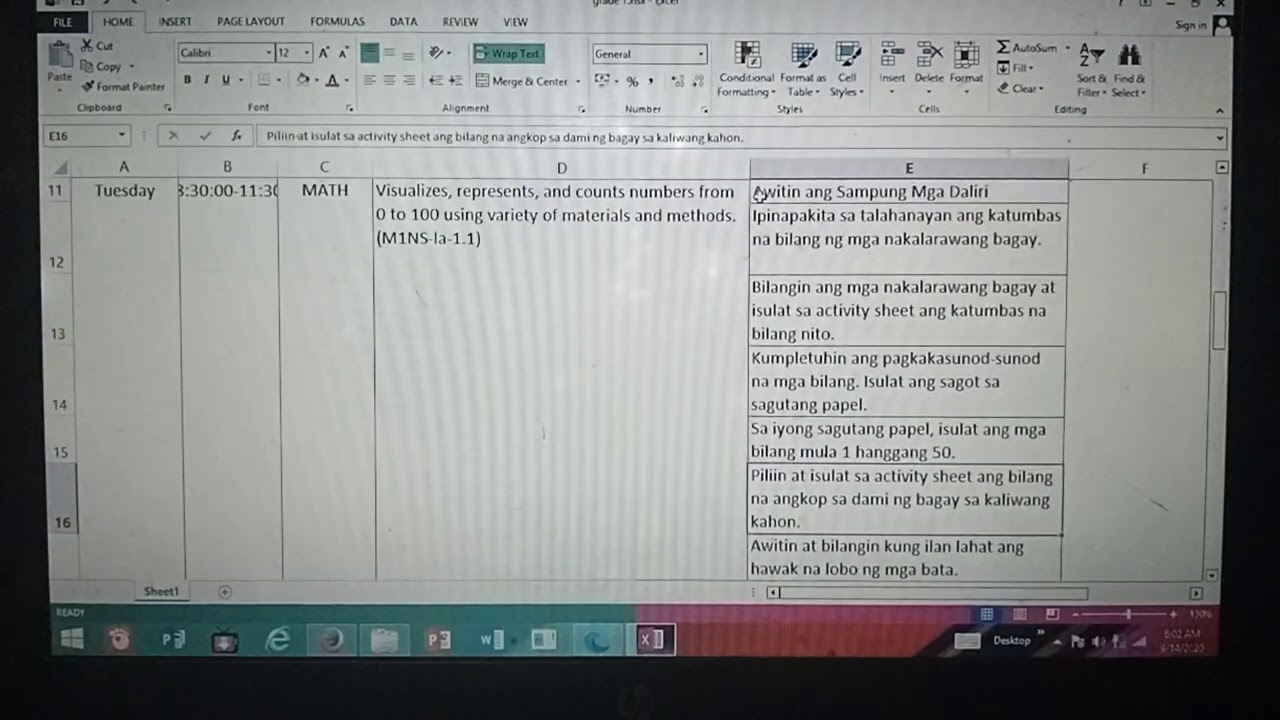Increase decimal places
Image resolution: width=1280 pixels, height=720 pixels.
point(677,82)
